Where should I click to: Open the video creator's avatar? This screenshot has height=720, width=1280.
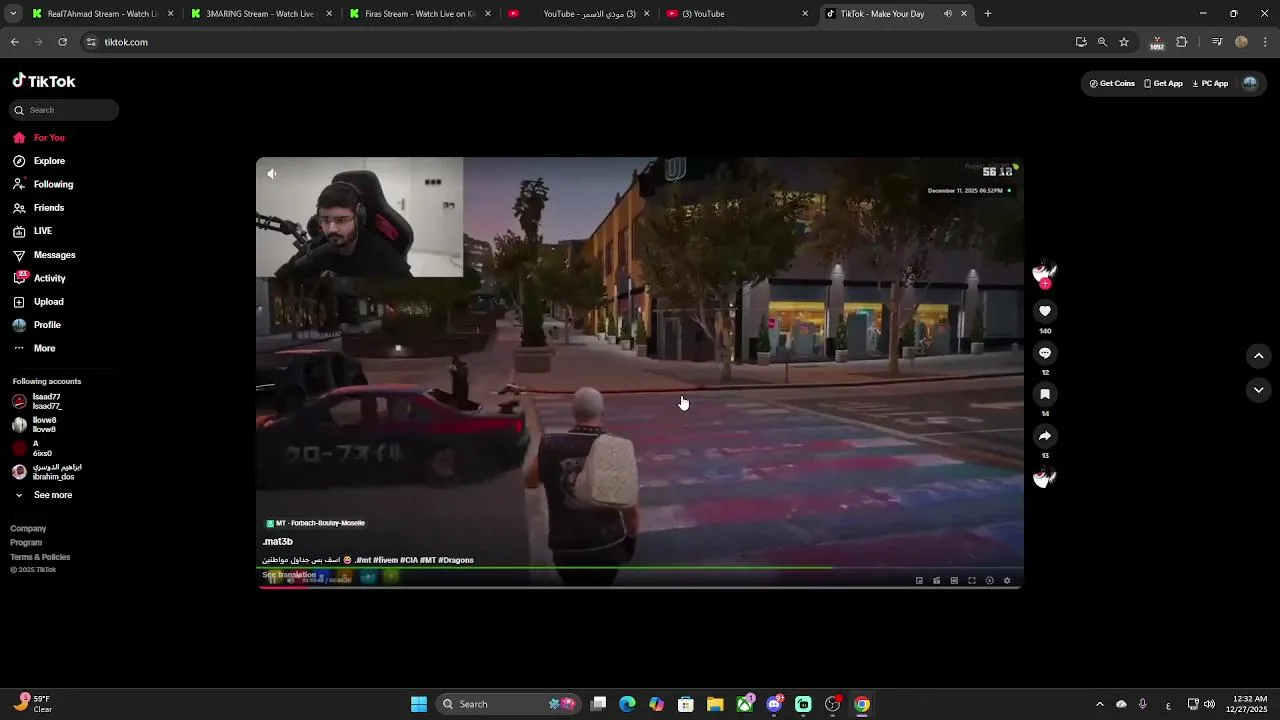pos(1044,270)
